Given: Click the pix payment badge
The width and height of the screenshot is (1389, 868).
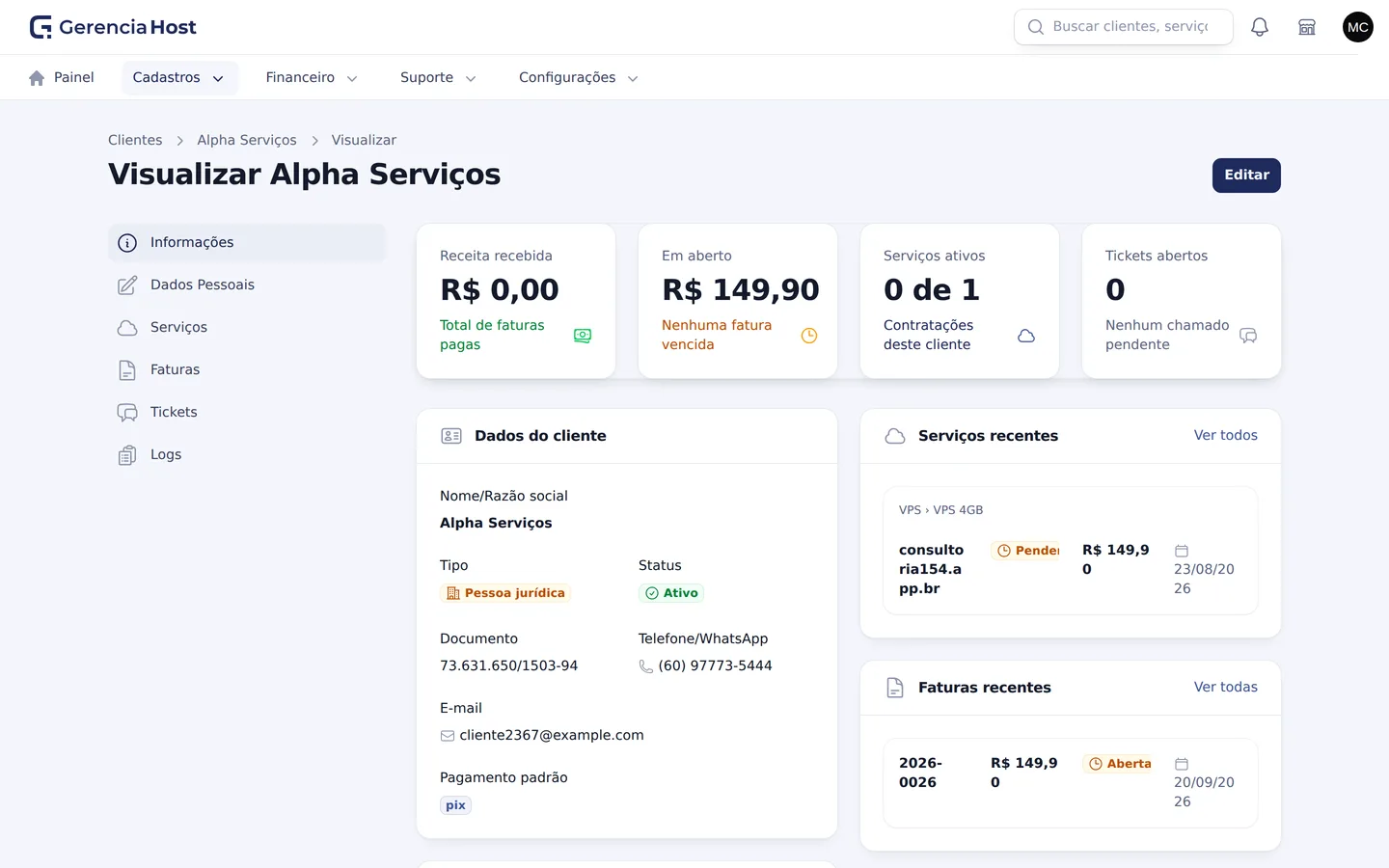Looking at the screenshot, I should [455, 805].
